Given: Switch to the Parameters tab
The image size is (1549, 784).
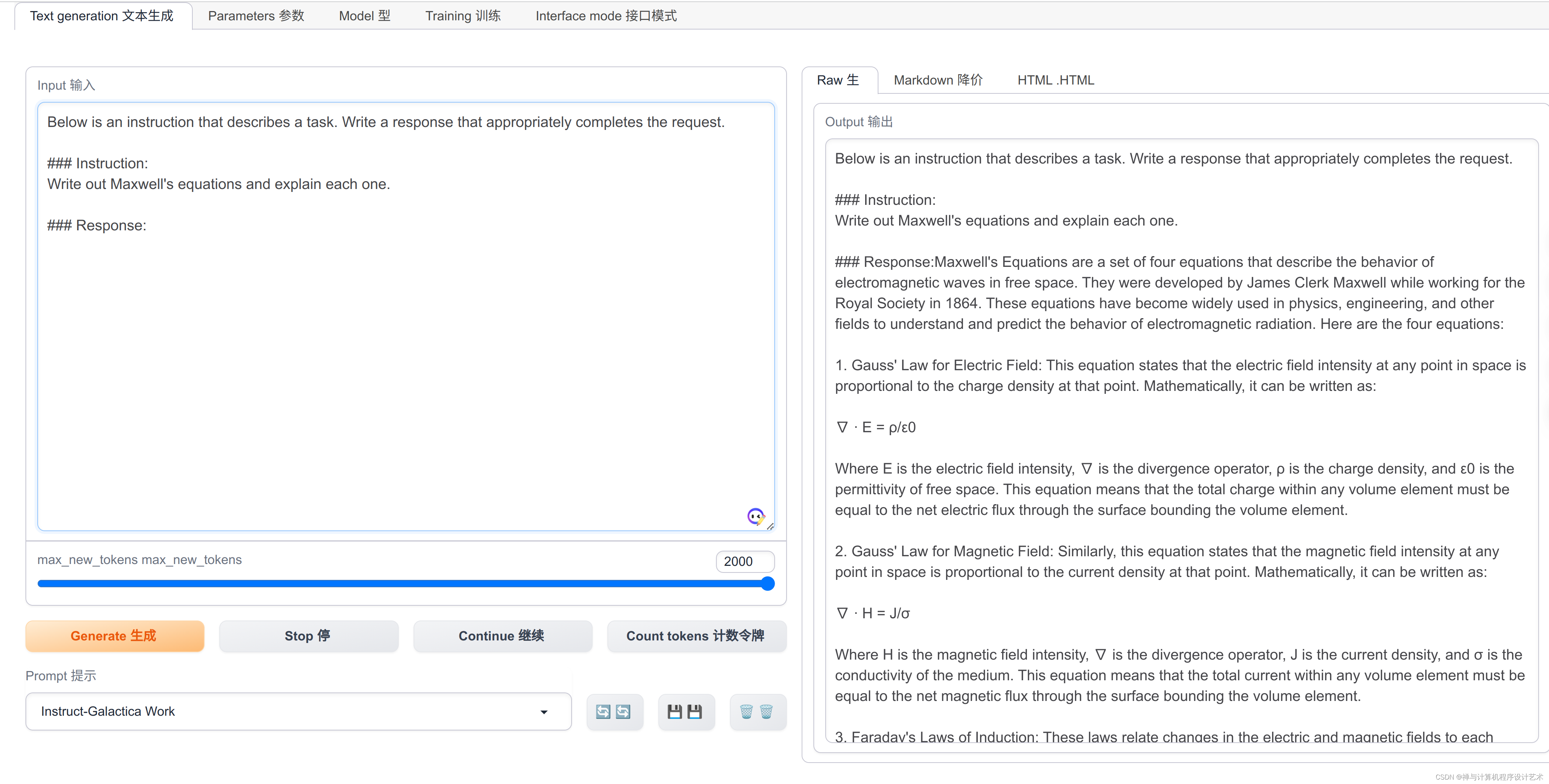Looking at the screenshot, I should click(x=256, y=16).
